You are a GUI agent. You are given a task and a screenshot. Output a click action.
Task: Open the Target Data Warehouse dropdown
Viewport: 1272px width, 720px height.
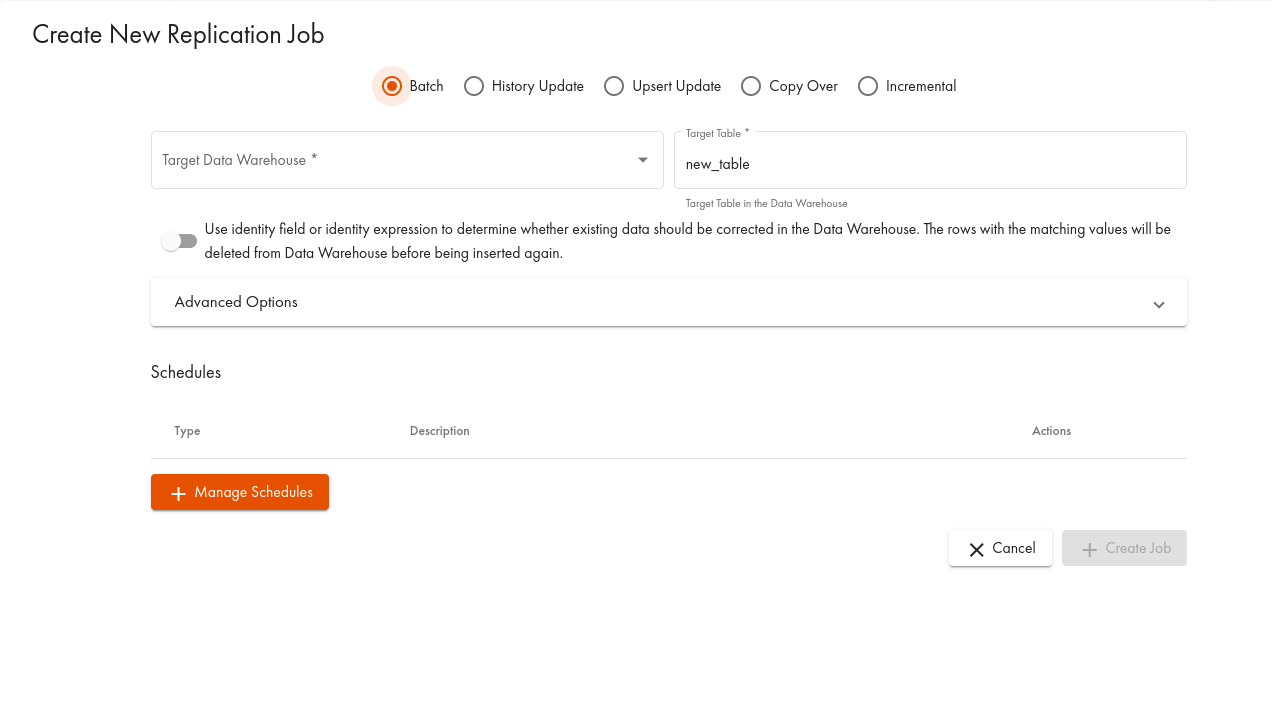(x=407, y=160)
